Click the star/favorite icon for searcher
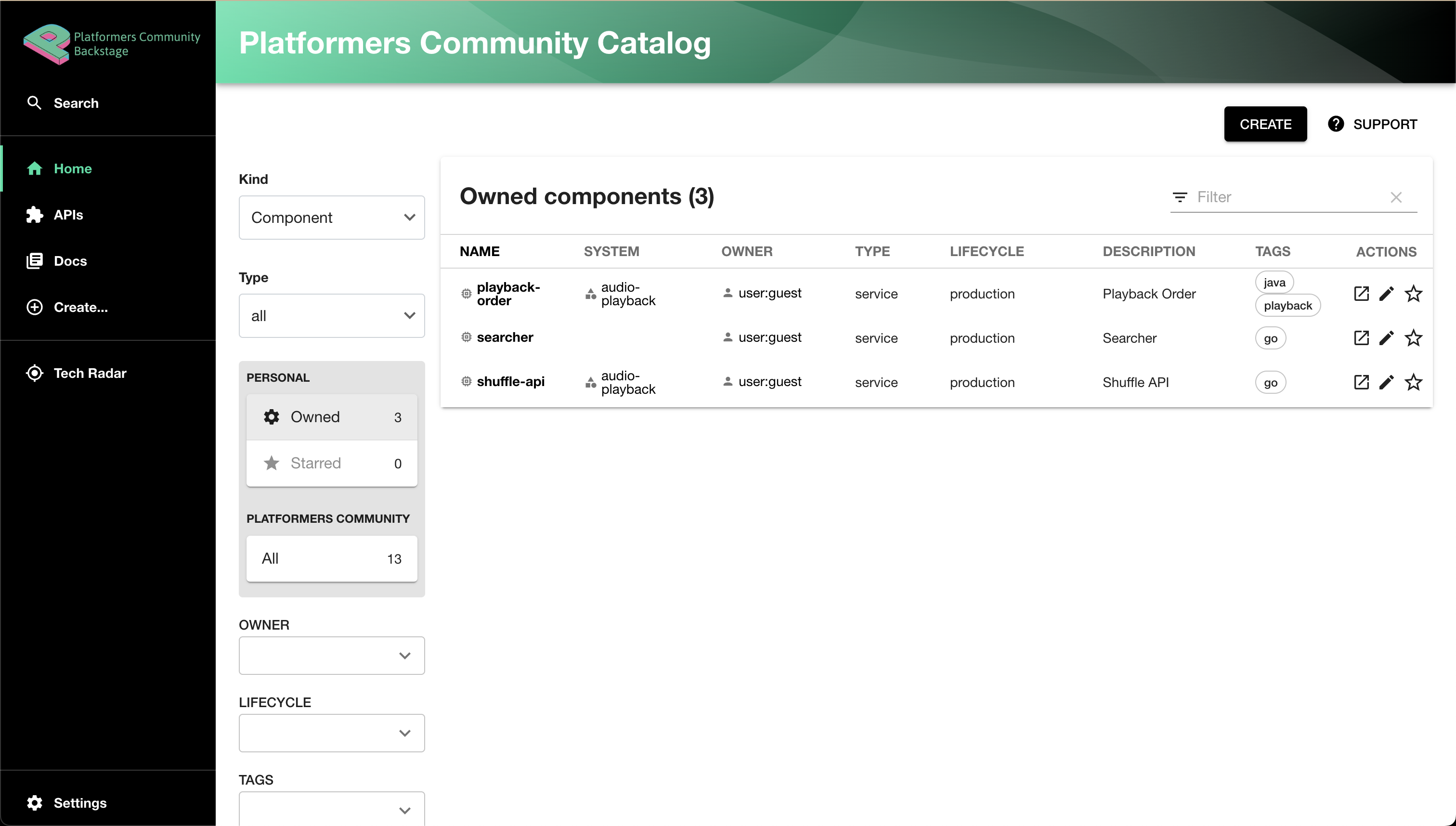The width and height of the screenshot is (1456, 826). (1413, 338)
